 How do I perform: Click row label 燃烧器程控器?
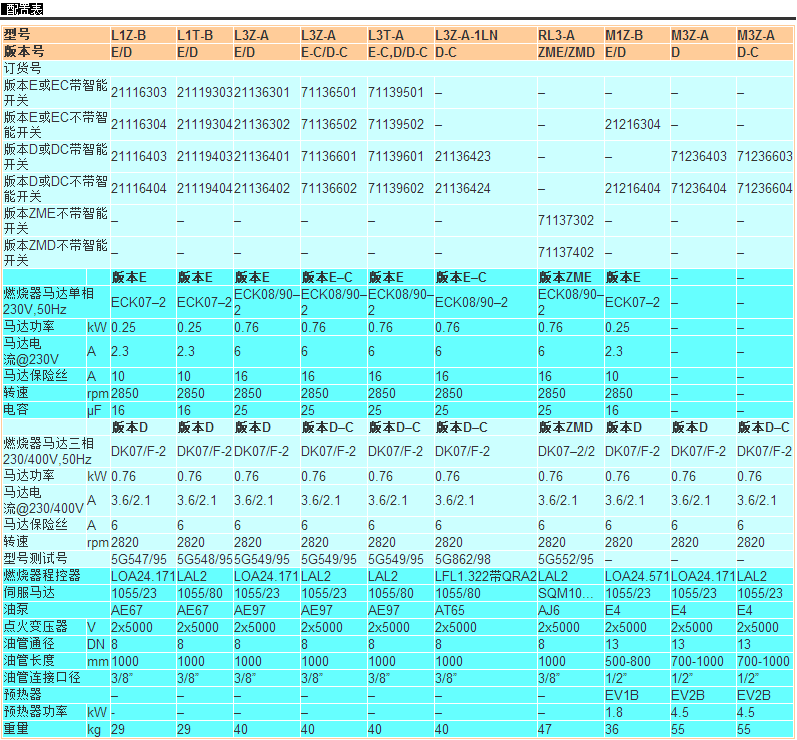click(x=42, y=576)
